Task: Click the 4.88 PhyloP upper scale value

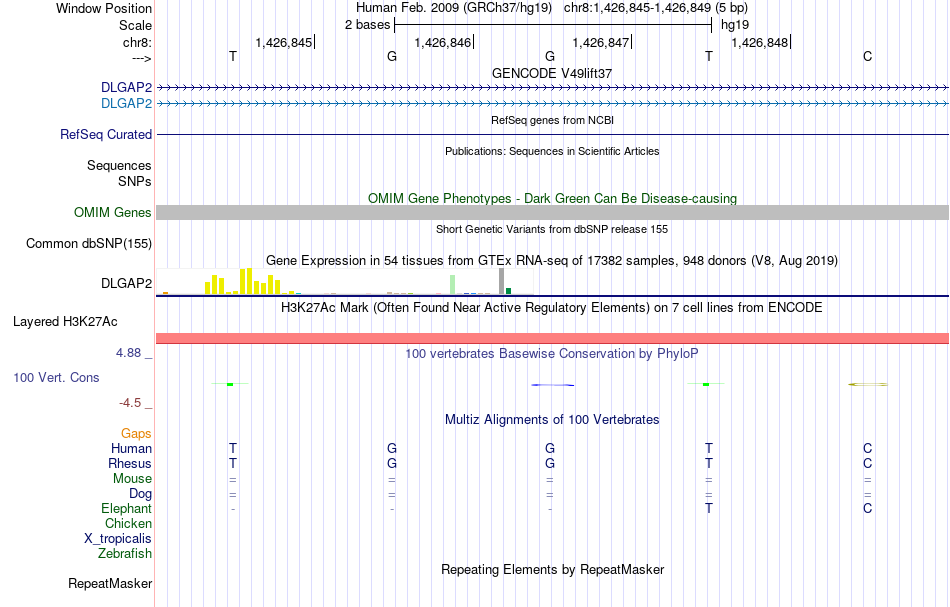Action: click(129, 353)
